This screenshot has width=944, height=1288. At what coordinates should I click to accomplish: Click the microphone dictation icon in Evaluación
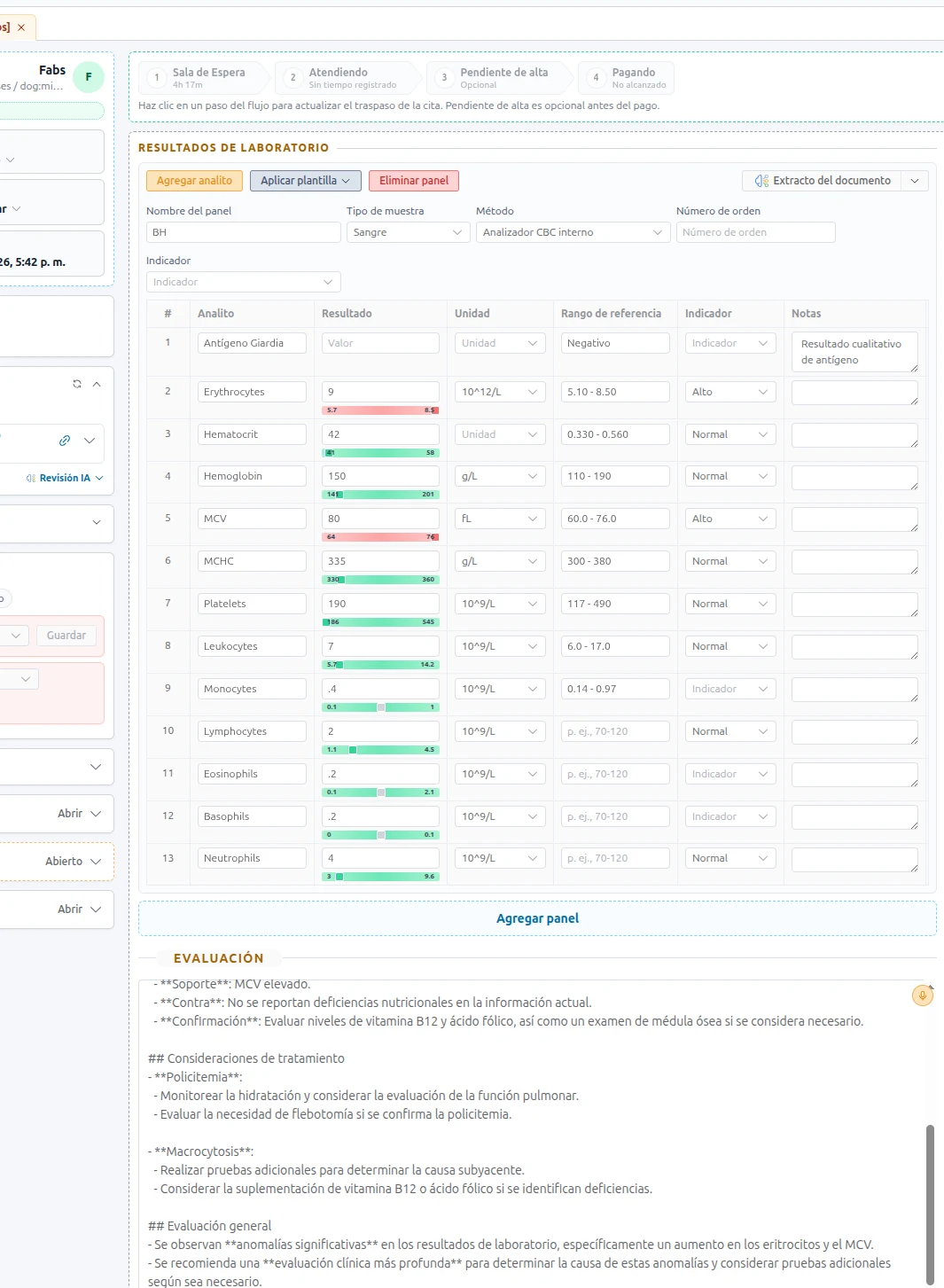pyautogui.click(x=922, y=995)
